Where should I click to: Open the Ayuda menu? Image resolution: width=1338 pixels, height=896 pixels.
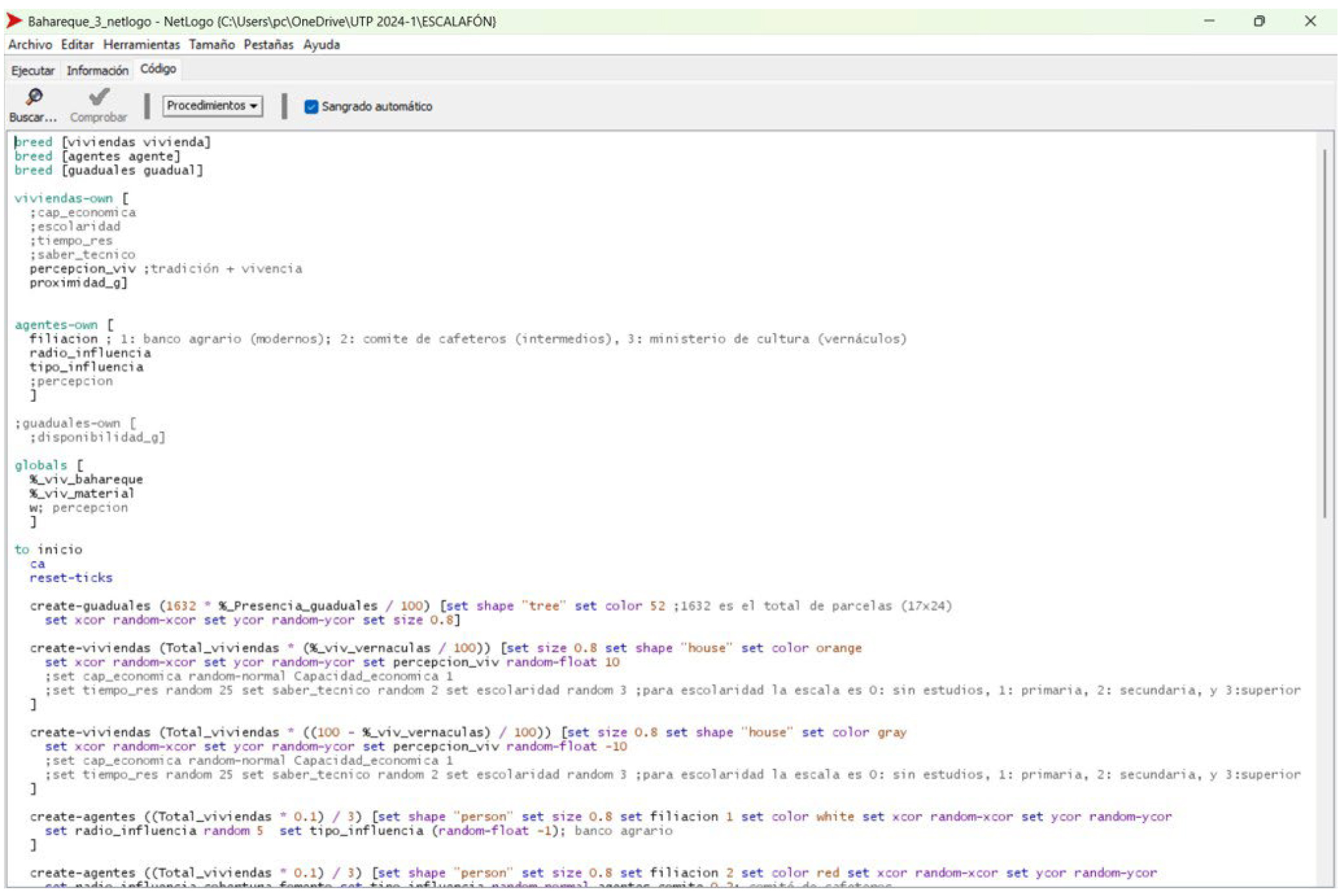tap(321, 45)
